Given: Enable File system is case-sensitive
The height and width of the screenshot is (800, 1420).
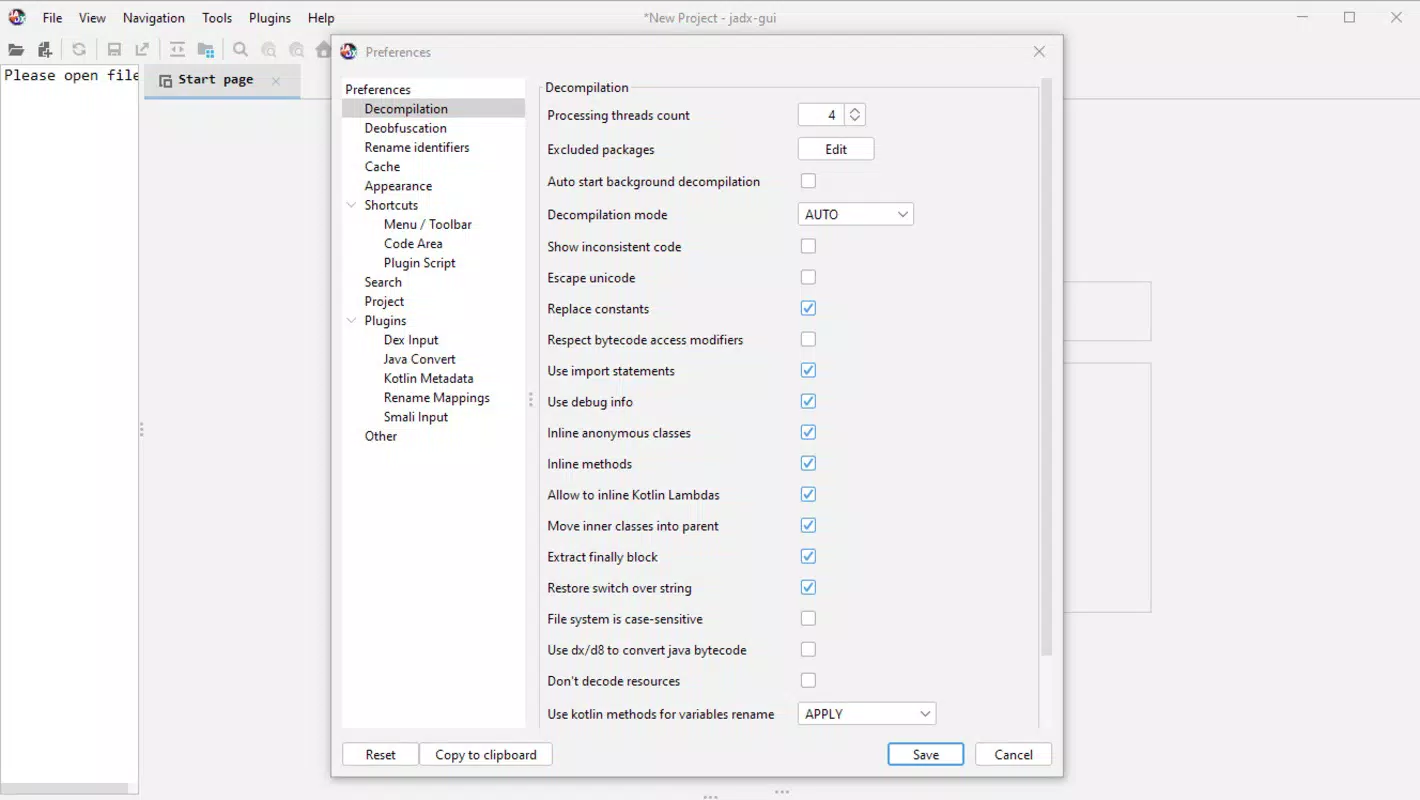Looking at the screenshot, I should (x=808, y=618).
